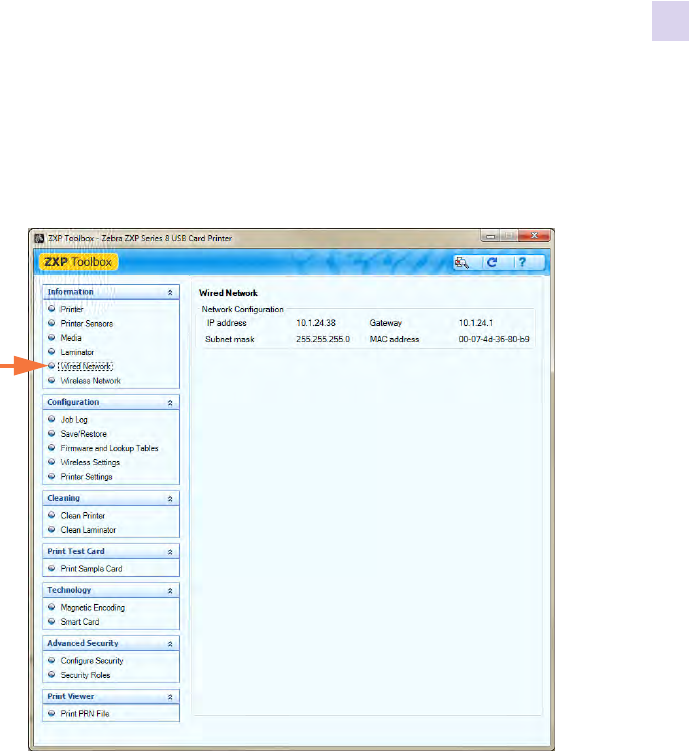Collapse the Information section
The height and width of the screenshot is (751, 691).
170,292
